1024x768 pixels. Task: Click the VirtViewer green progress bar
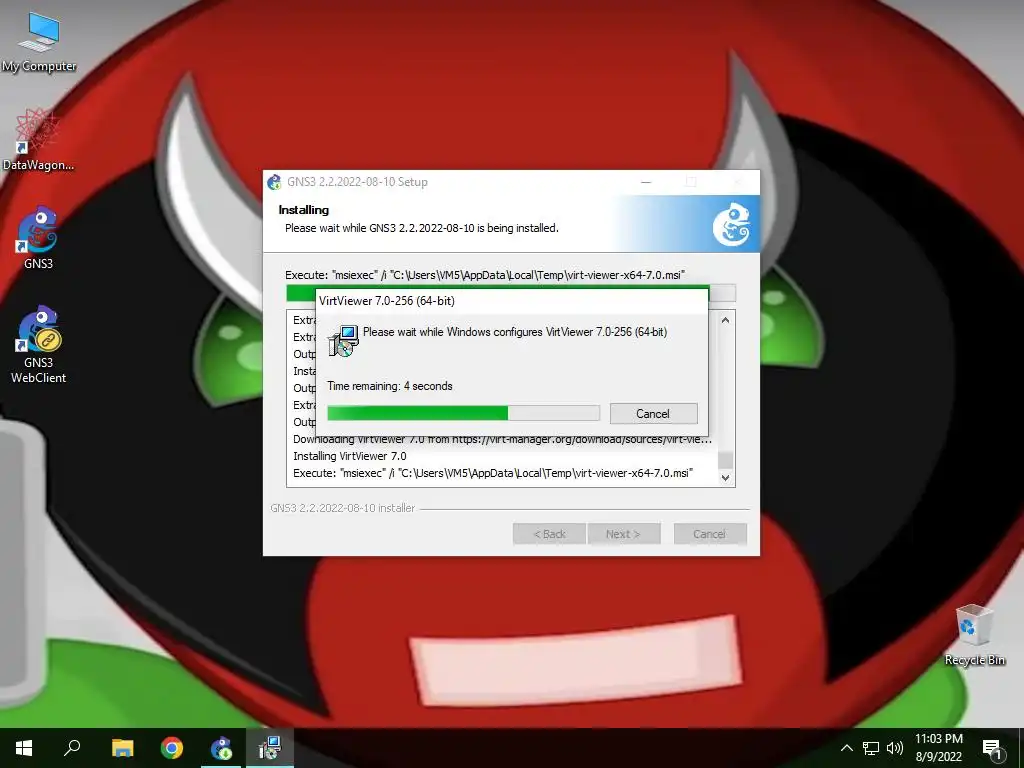pos(463,413)
